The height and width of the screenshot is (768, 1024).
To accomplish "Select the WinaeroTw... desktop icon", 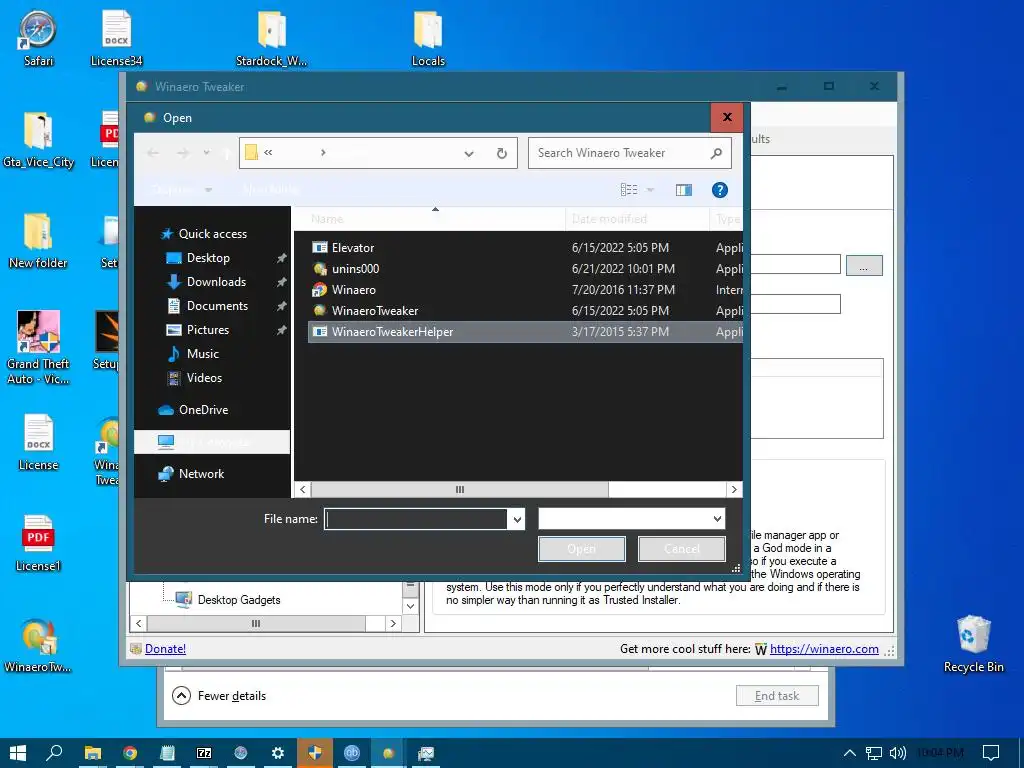I will [38, 645].
